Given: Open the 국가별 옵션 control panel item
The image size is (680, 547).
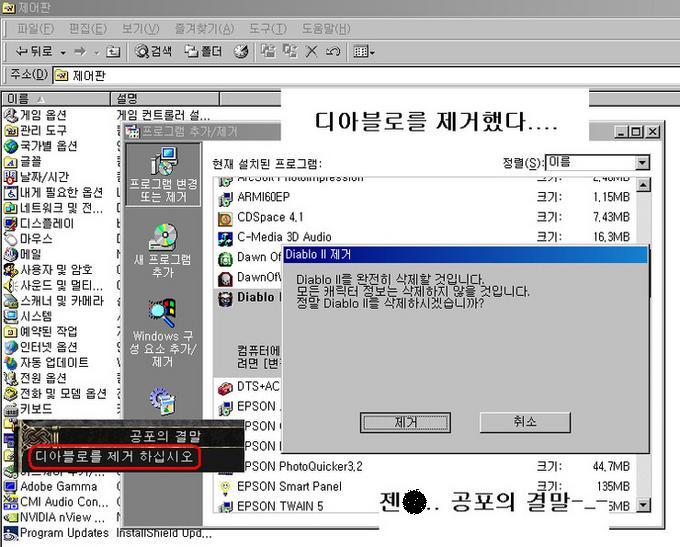Looking at the screenshot, I should coord(41,146).
